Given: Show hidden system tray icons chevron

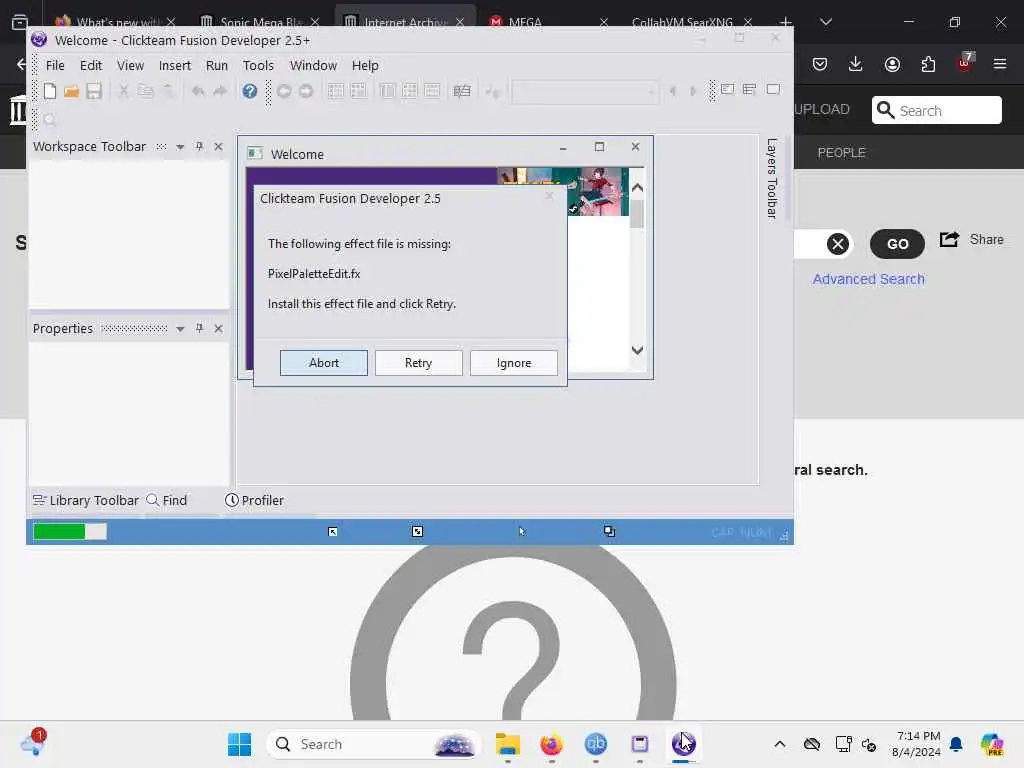Looking at the screenshot, I should tap(780, 744).
